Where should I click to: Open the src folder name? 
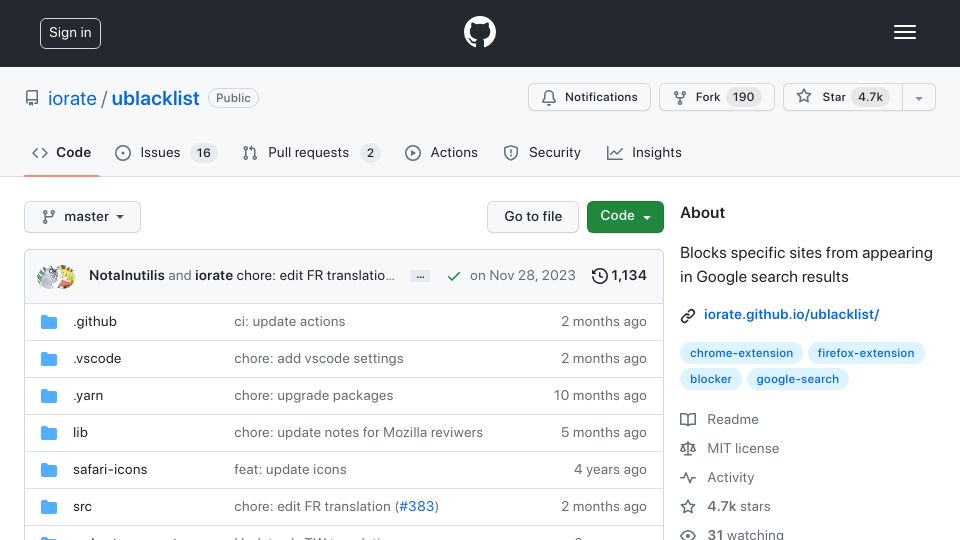[82, 506]
